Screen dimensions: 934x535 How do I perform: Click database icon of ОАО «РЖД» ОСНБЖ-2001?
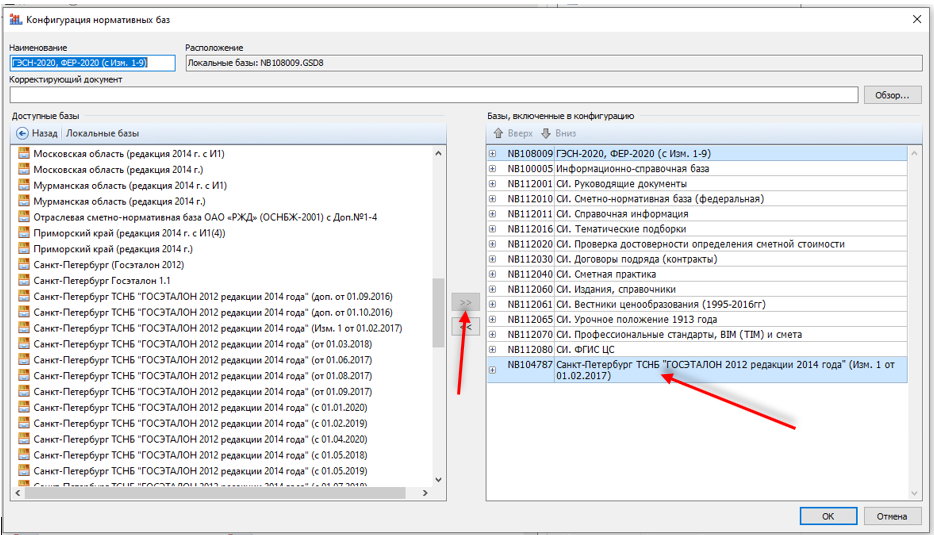pyautogui.click(x=24, y=217)
